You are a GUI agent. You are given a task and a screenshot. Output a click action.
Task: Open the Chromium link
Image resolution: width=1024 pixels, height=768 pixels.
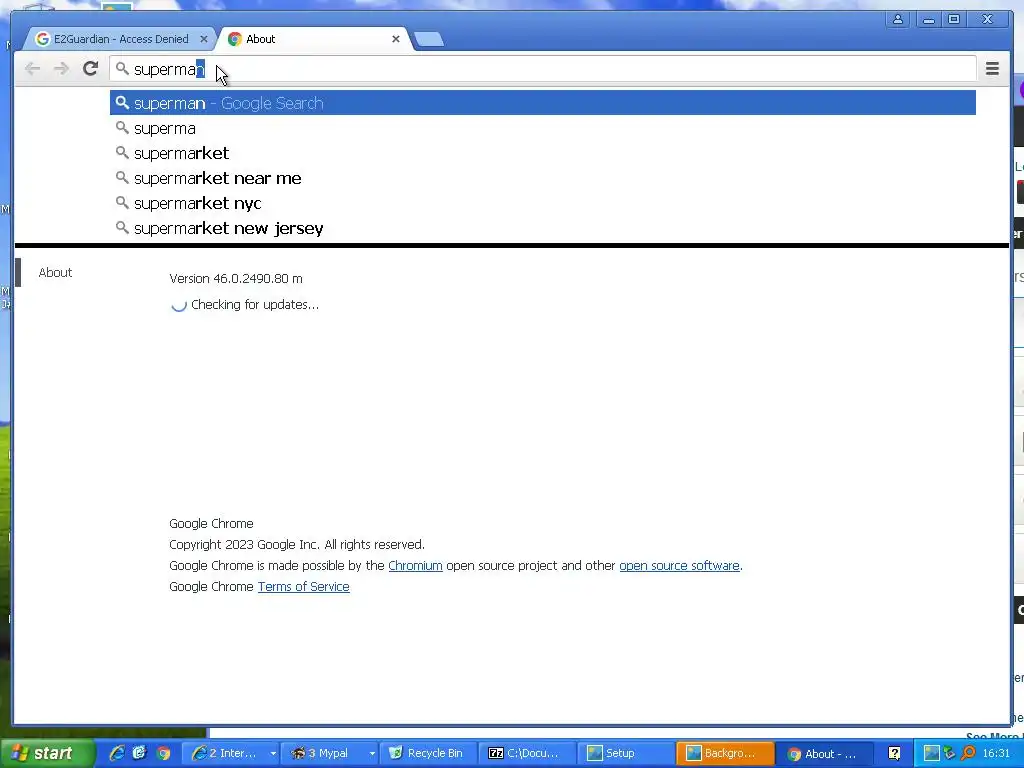click(415, 566)
